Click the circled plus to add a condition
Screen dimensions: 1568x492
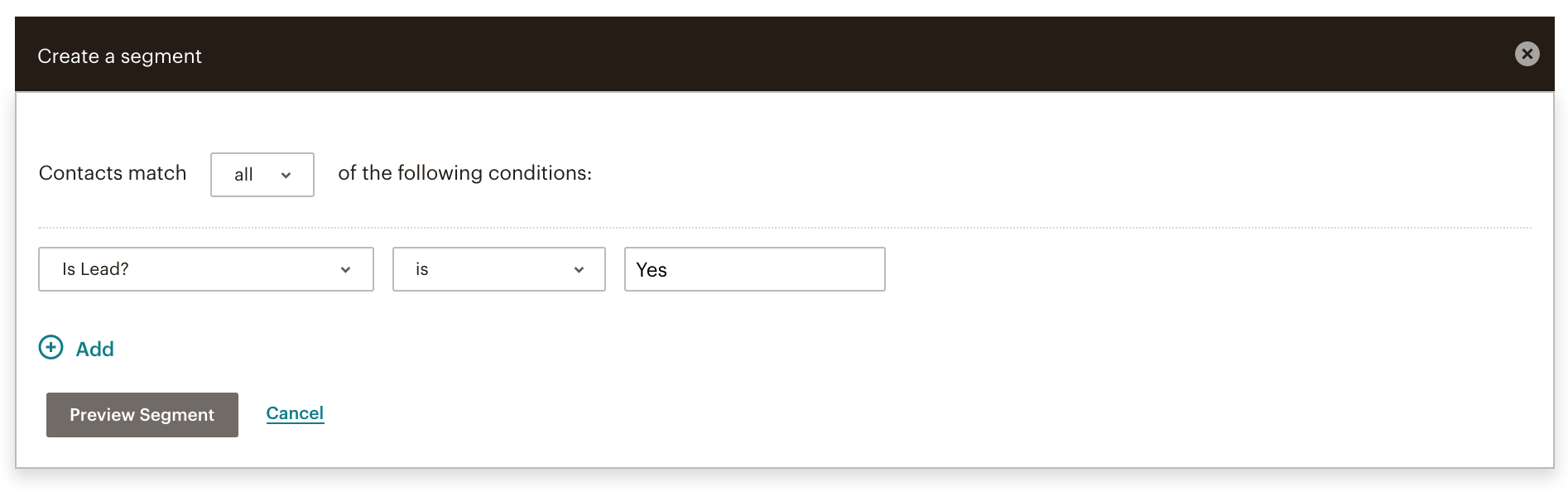(x=51, y=348)
